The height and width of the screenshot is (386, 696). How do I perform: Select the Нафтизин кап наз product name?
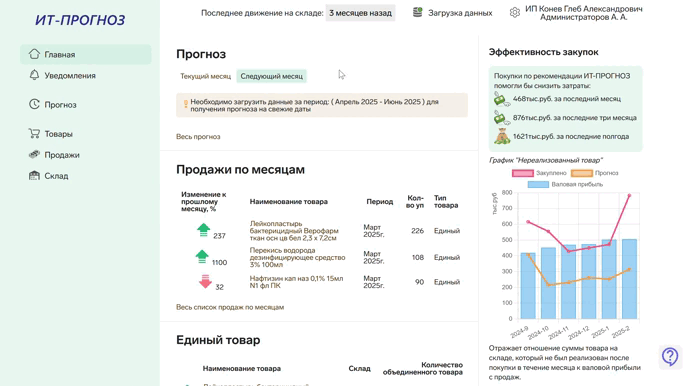296,282
